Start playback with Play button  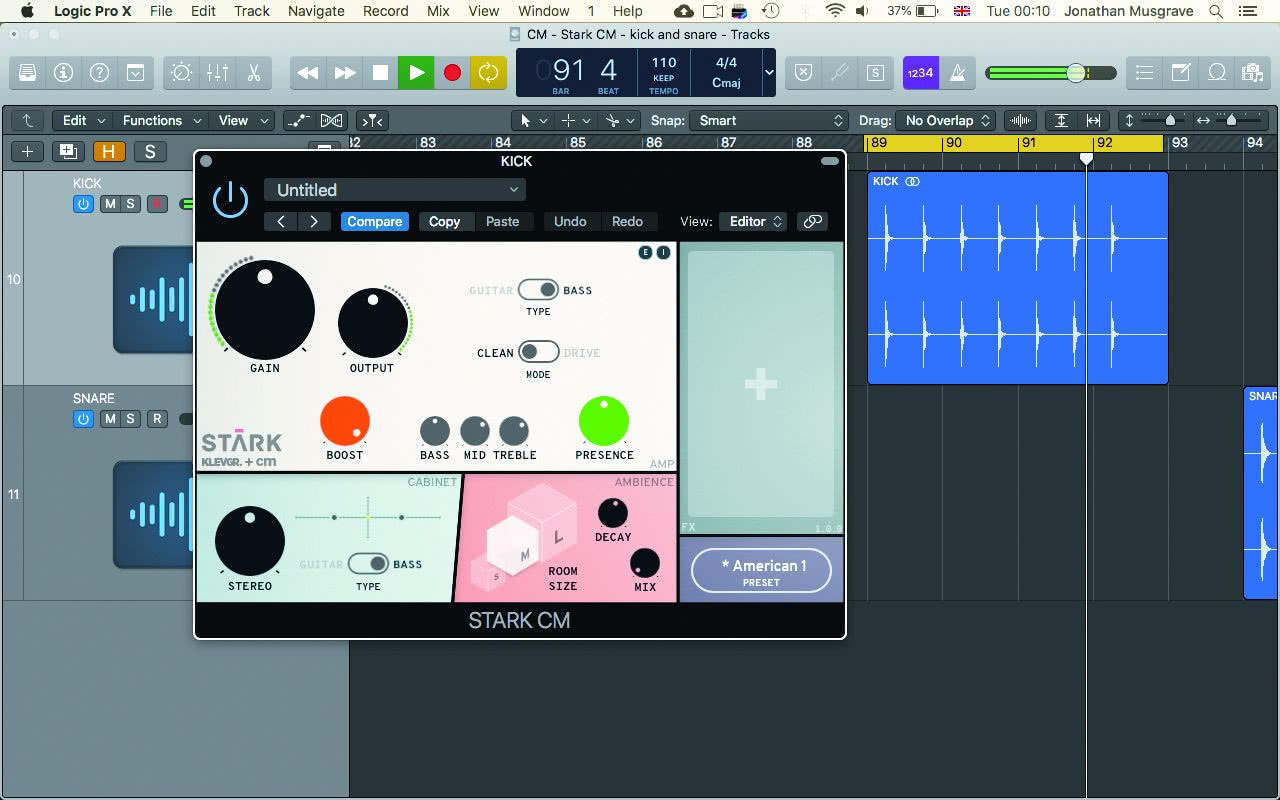[416, 73]
